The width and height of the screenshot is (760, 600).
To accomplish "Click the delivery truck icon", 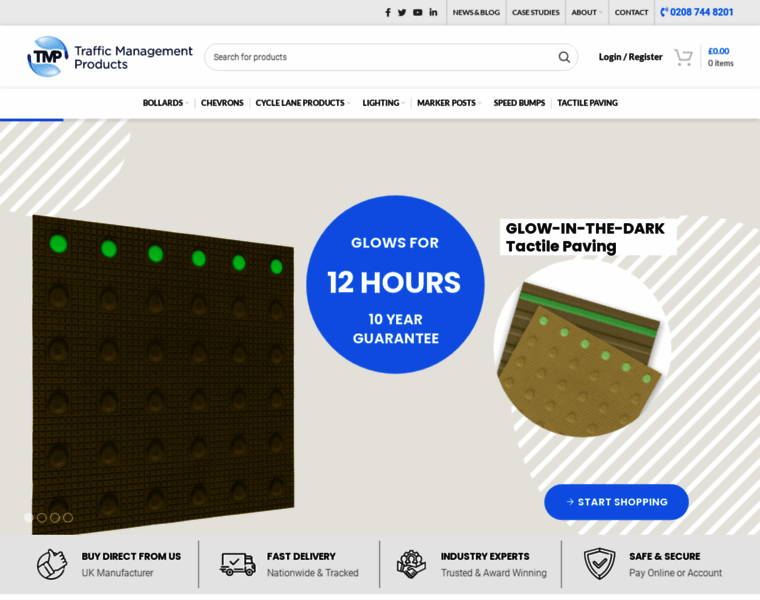I will 238,564.
